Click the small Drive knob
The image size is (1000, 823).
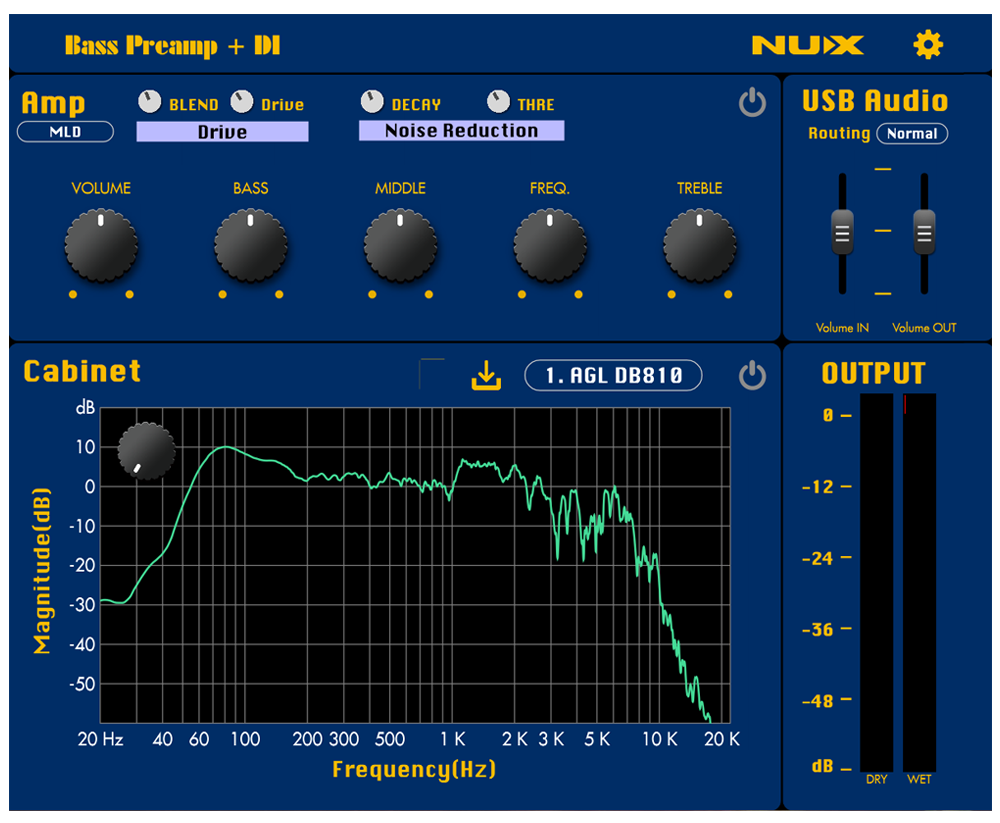tap(242, 102)
